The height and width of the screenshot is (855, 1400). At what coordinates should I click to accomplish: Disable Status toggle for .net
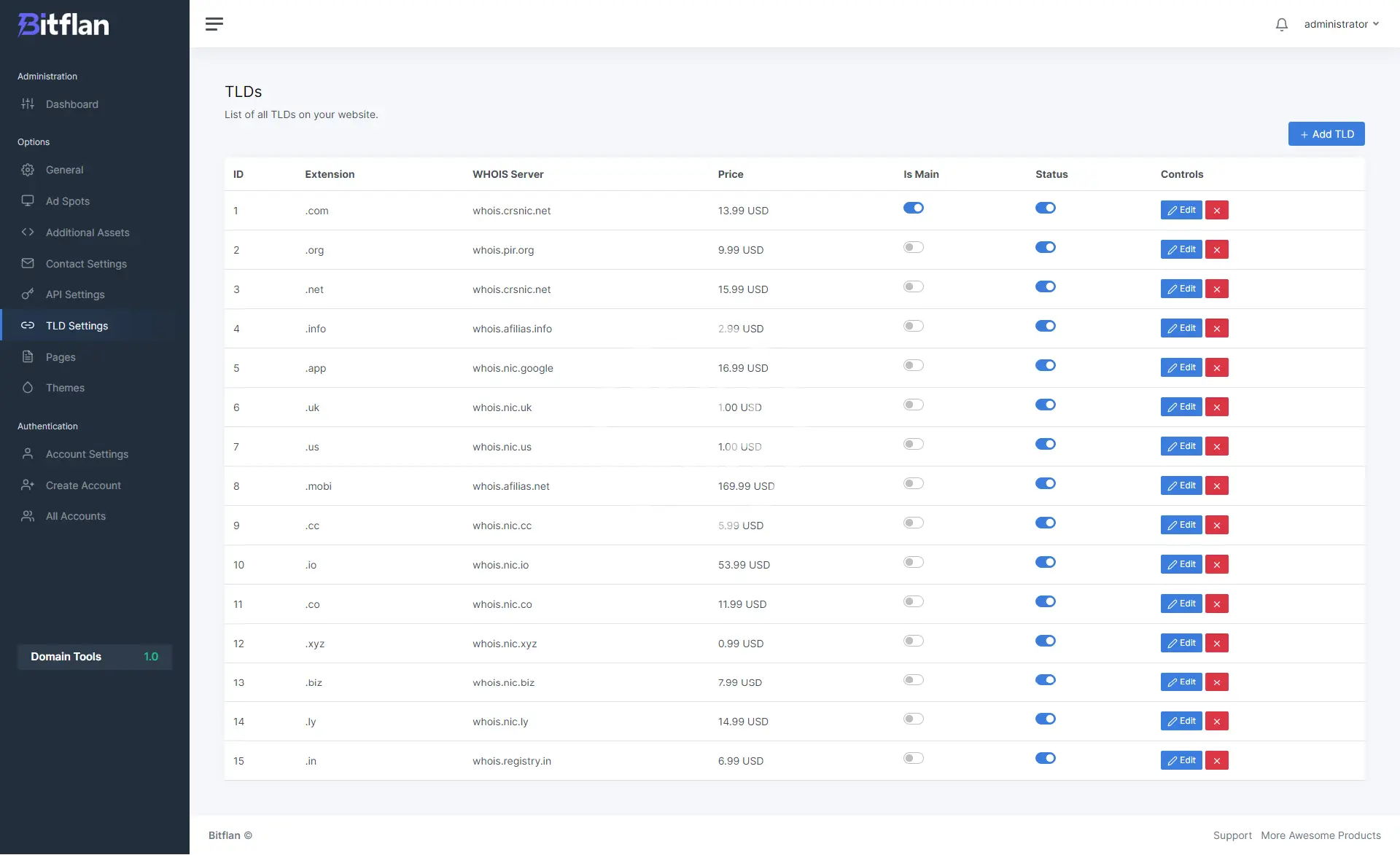1045,287
